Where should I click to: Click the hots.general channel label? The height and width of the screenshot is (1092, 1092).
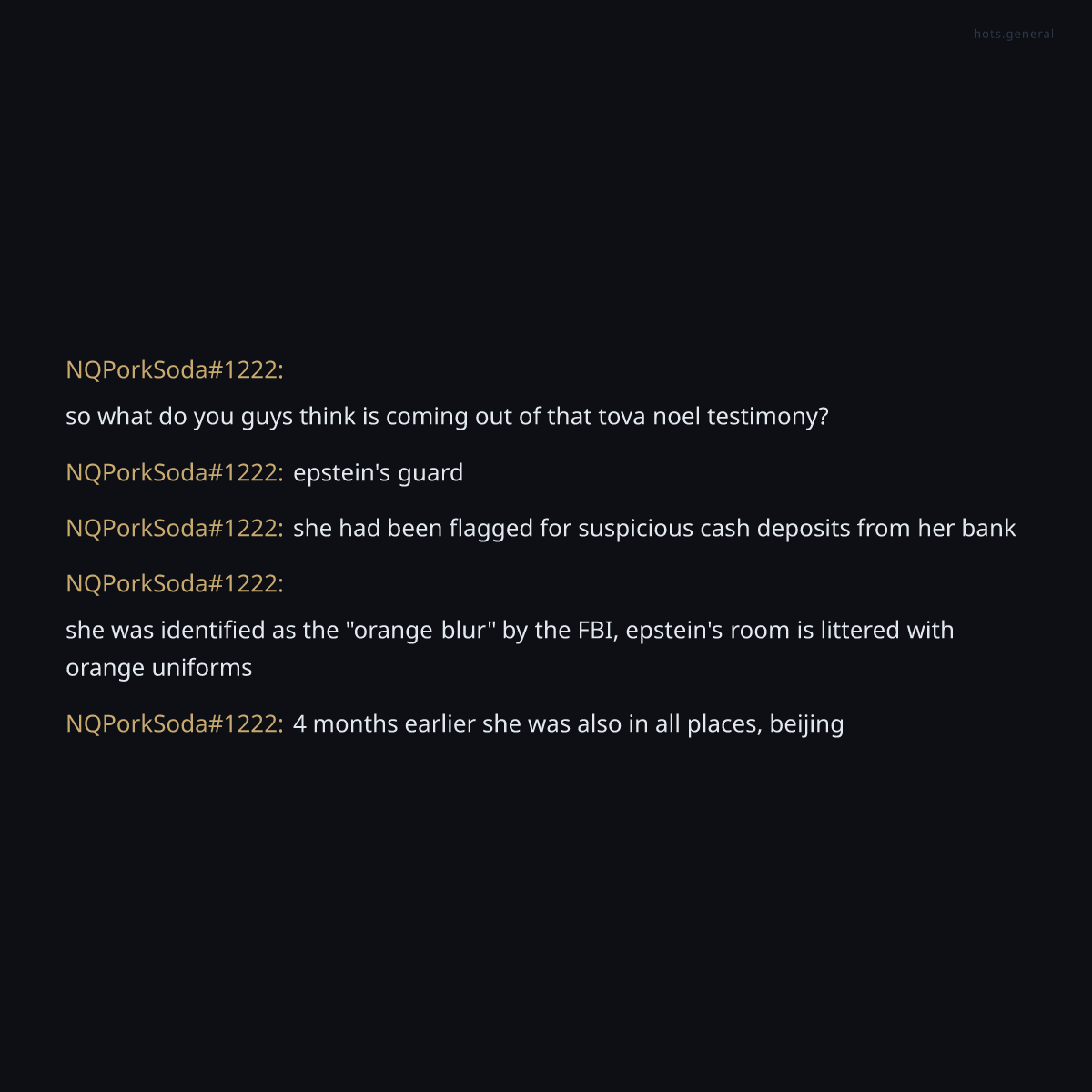point(1014,34)
